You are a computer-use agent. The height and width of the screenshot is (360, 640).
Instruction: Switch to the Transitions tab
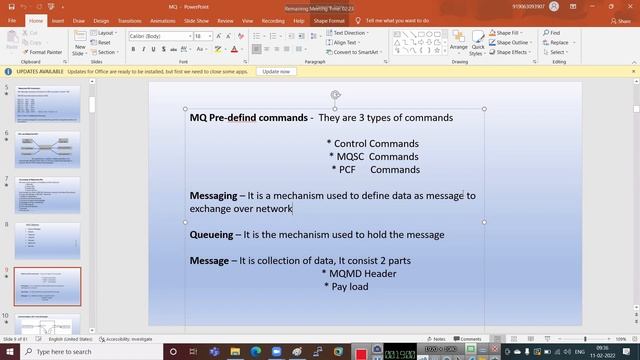point(129,20)
